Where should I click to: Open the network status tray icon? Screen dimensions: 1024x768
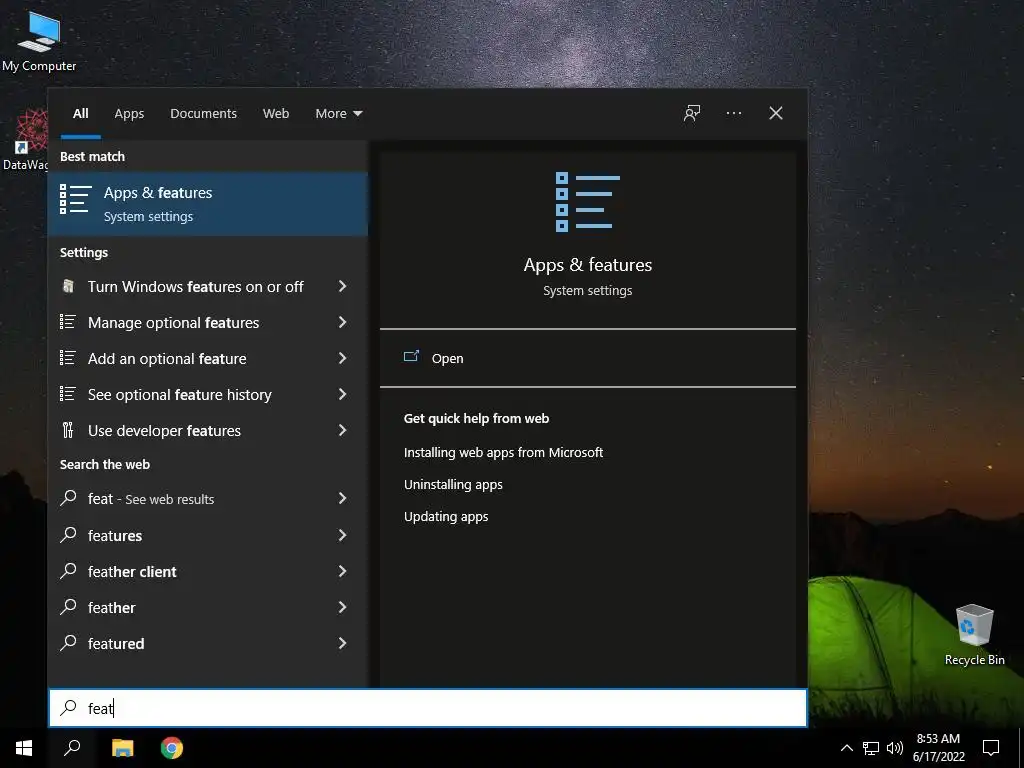pyautogui.click(x=871, y=748)
